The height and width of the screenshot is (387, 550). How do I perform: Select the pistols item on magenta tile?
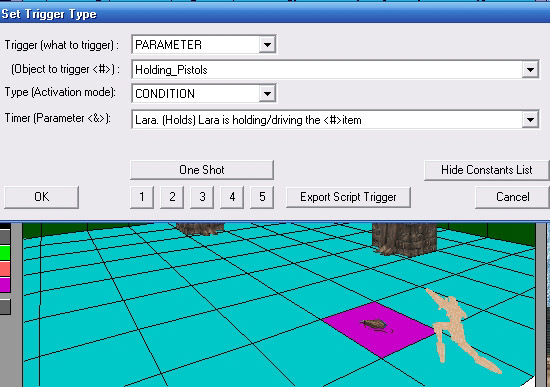point(376,325)
